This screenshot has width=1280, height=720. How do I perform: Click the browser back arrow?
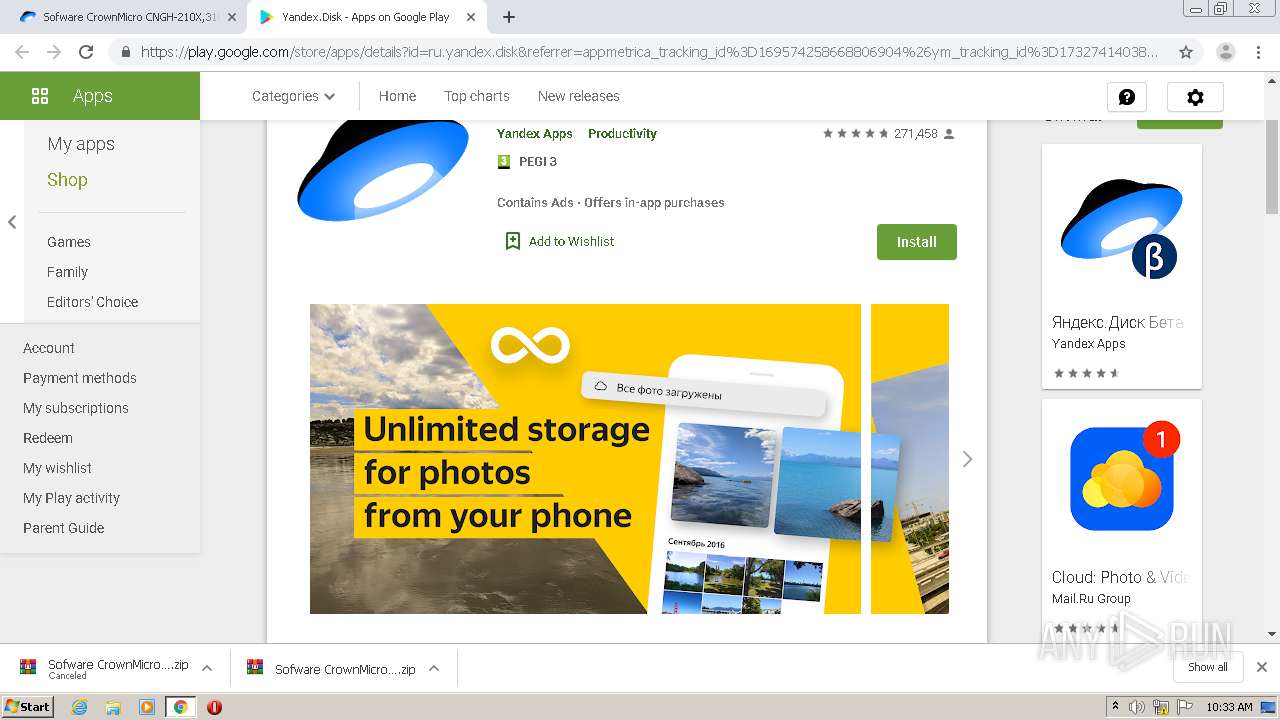coord(22,52)
